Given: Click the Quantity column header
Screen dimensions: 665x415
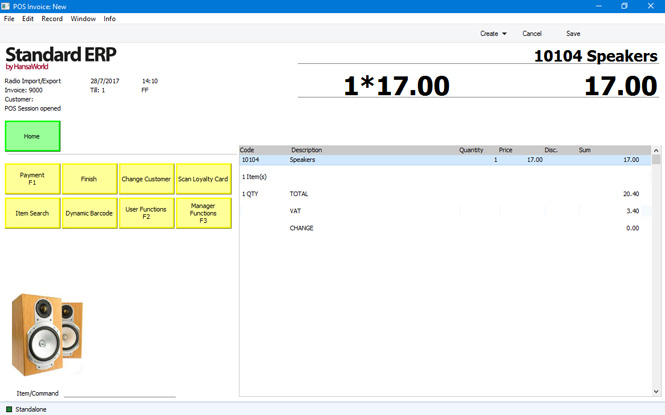Looking at the screenshot, I should pyautogui.click(x=471, y=150).
